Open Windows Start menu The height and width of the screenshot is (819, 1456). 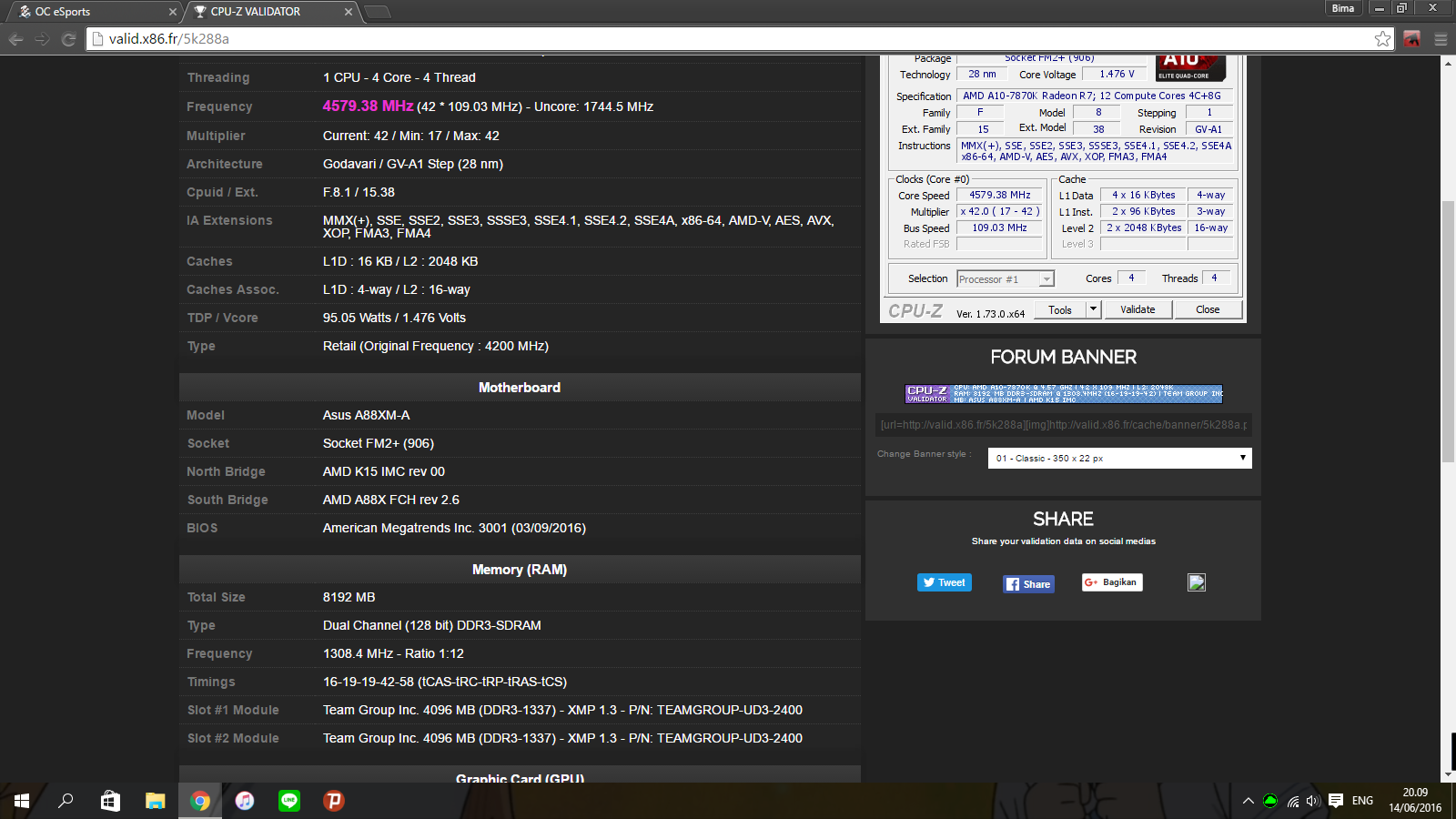22,801
